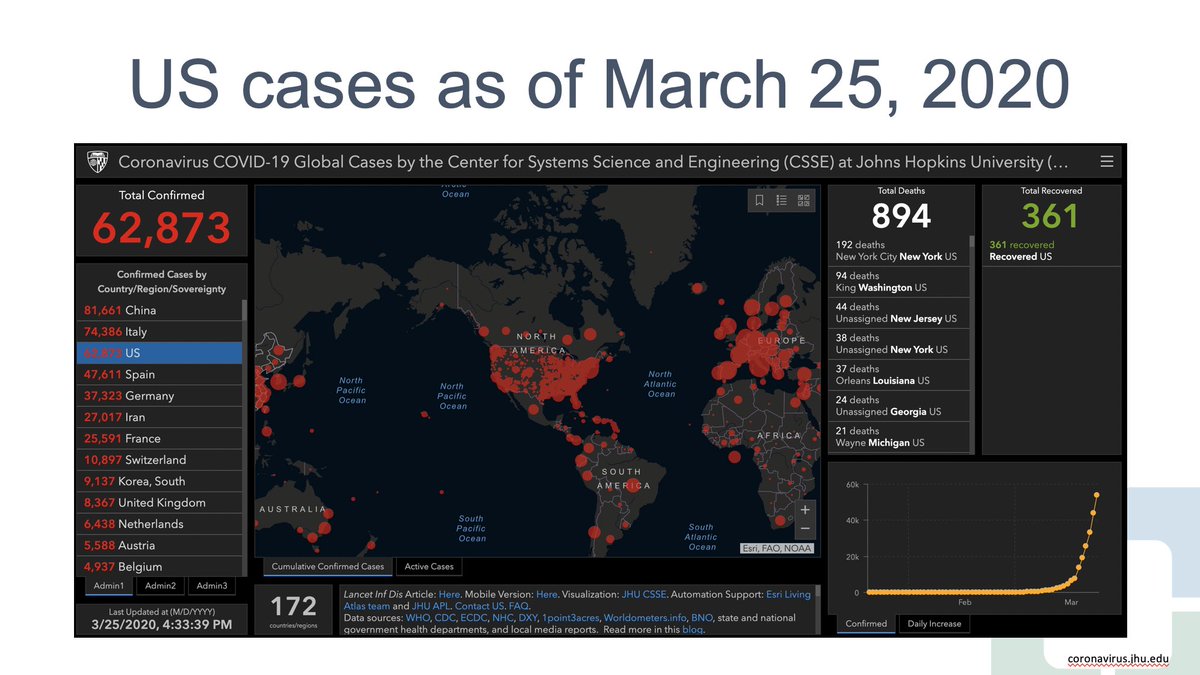Click the Total Confirmed 62,873 figure

(x=161, y=228)
